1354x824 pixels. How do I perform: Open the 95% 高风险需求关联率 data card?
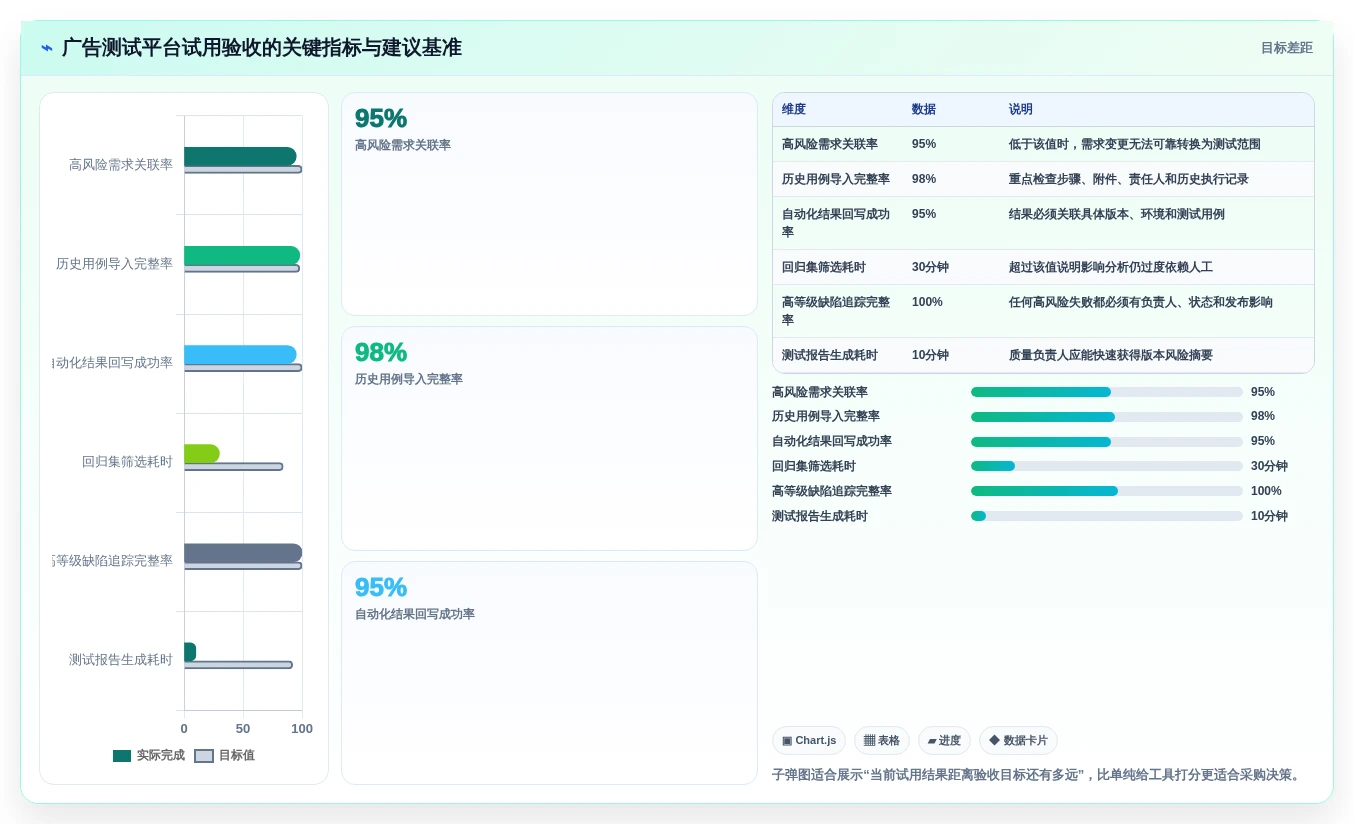549,204
